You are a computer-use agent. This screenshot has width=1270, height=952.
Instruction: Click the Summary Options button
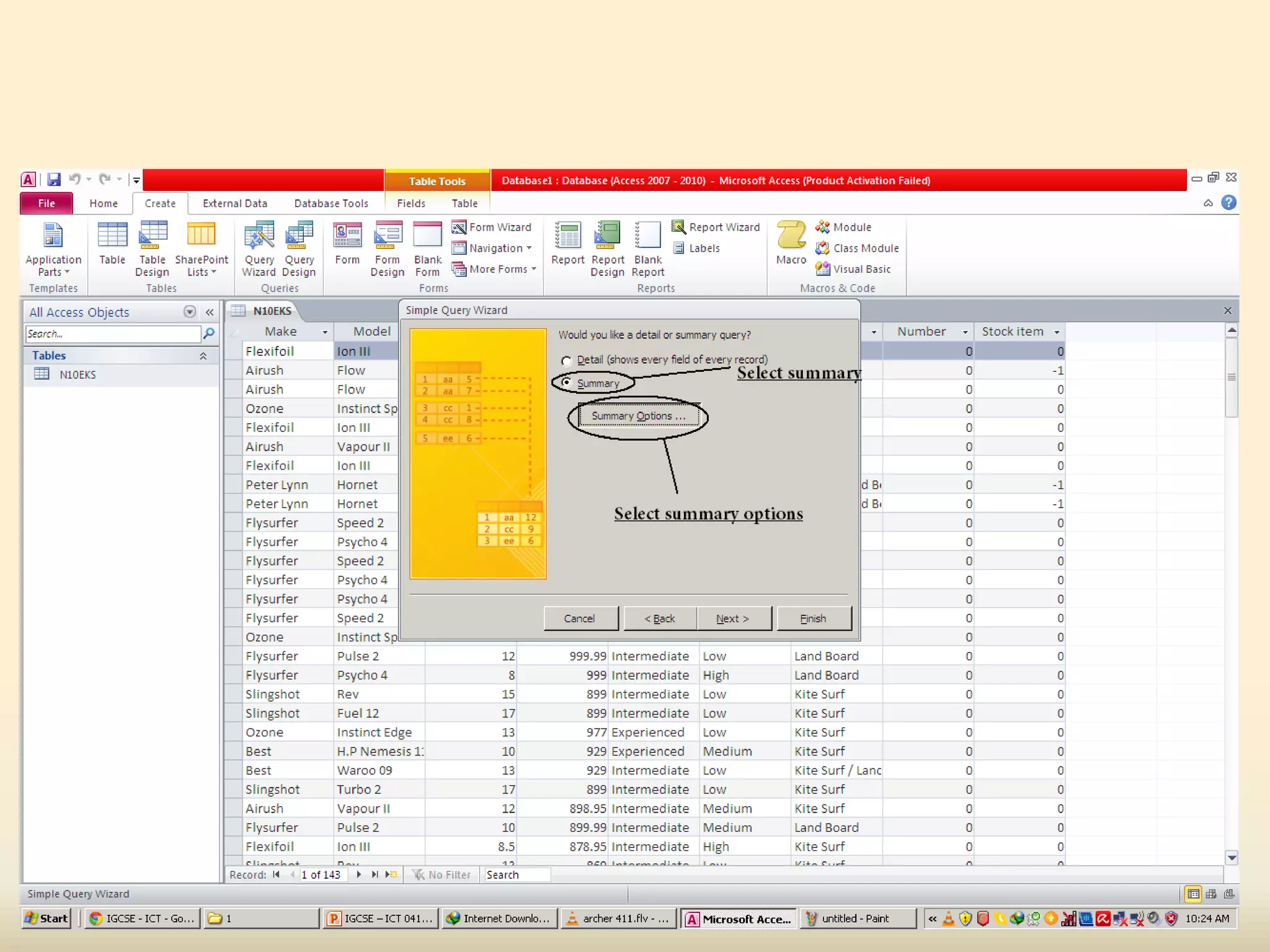coord(638,416)
